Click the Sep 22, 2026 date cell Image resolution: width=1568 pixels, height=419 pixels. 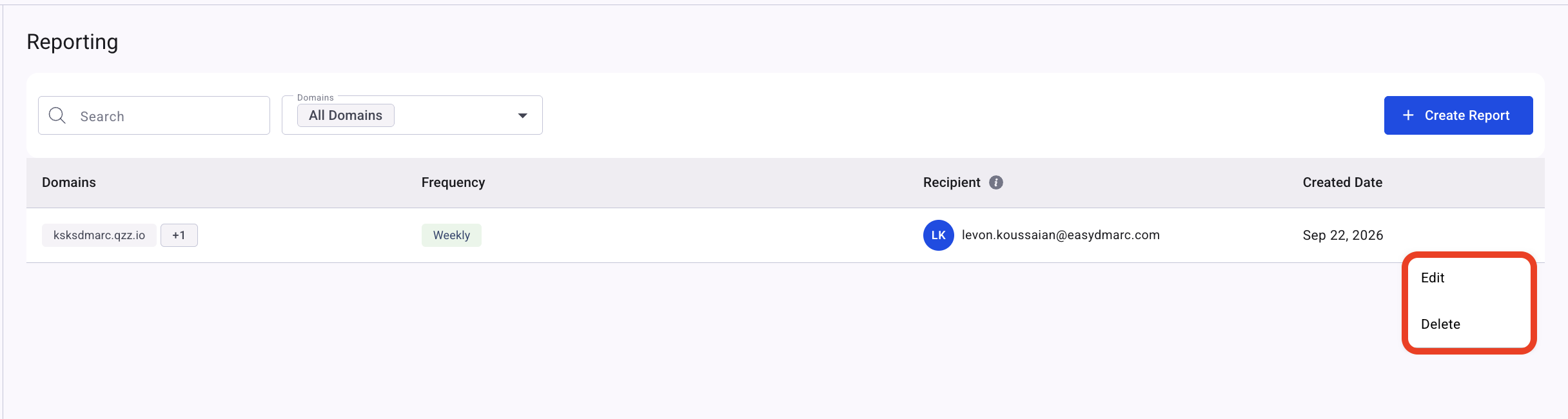pyautogui.click(x=1343, y=235)
